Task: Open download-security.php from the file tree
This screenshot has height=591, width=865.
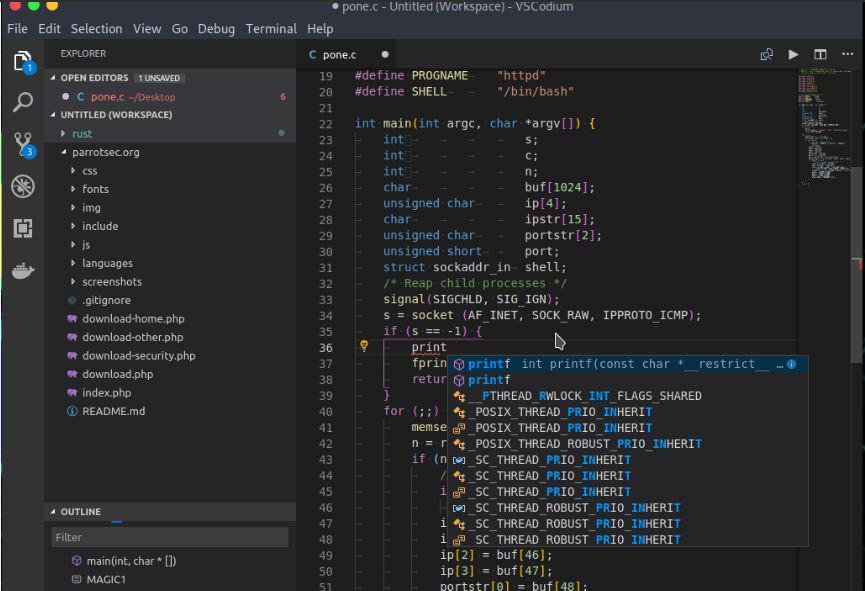Action: [x=138, y=356]
